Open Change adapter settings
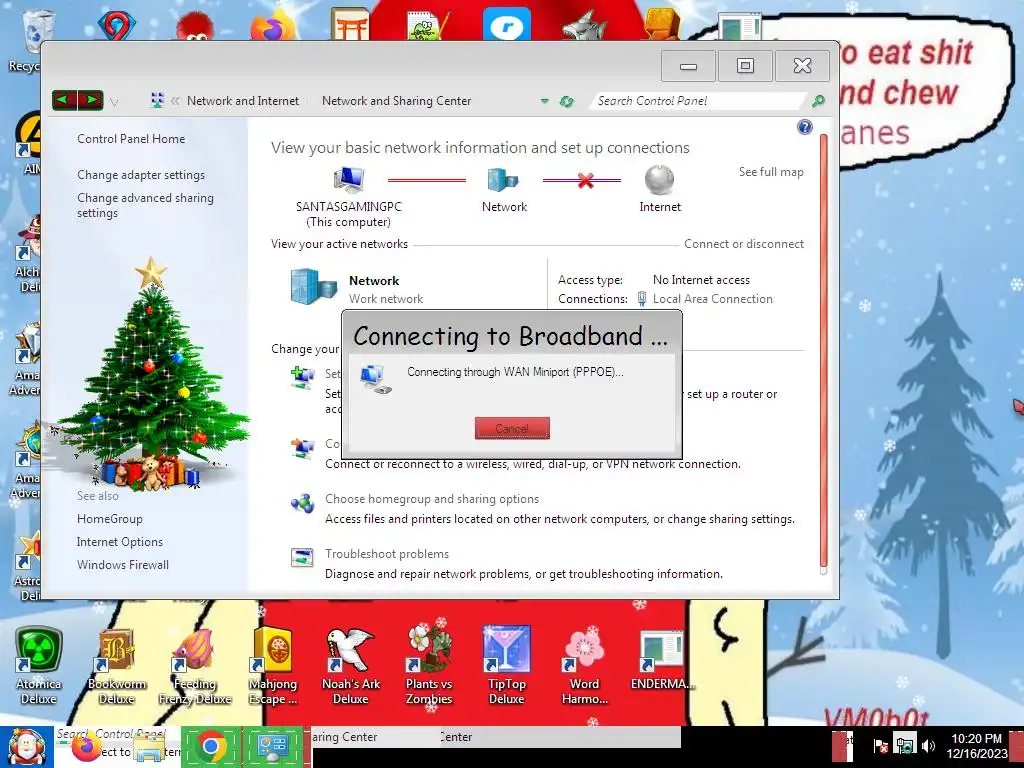The image size is (1024, 768). (141, 174)
